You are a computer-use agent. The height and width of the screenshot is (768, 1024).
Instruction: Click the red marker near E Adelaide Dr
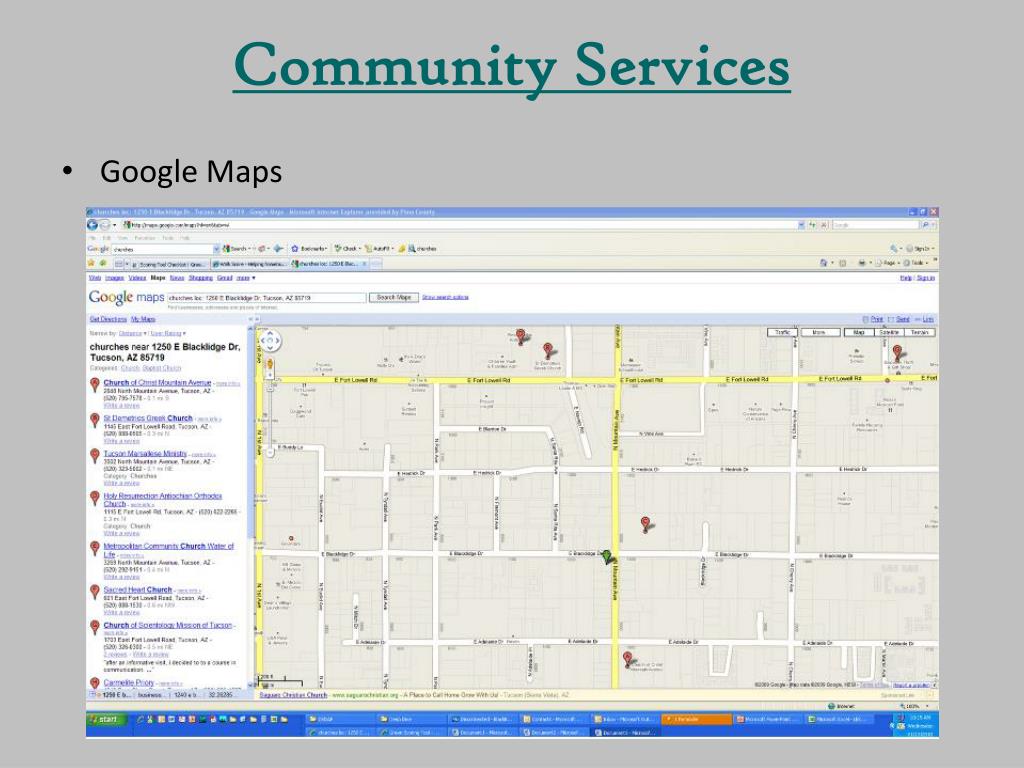tap(628, 658)
